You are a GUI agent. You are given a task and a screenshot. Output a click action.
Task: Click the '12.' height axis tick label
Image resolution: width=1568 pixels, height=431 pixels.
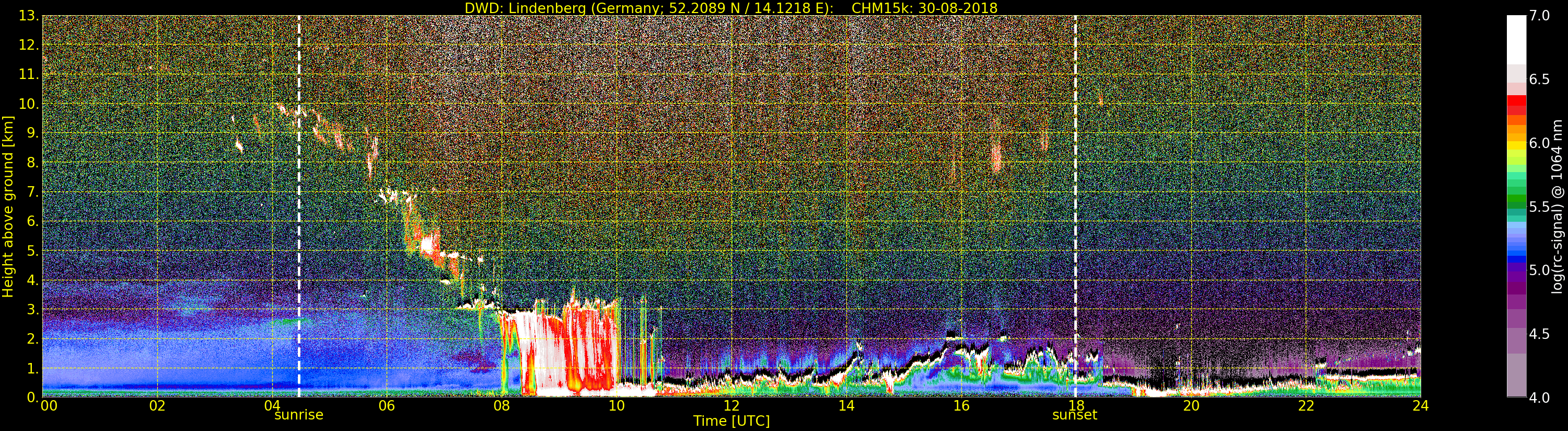(29, 45)
